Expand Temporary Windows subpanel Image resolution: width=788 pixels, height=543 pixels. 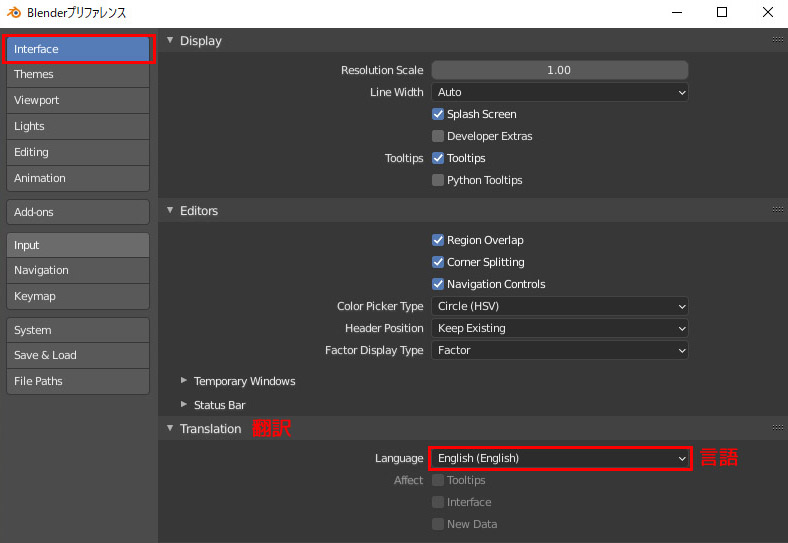tap(184, 381)
